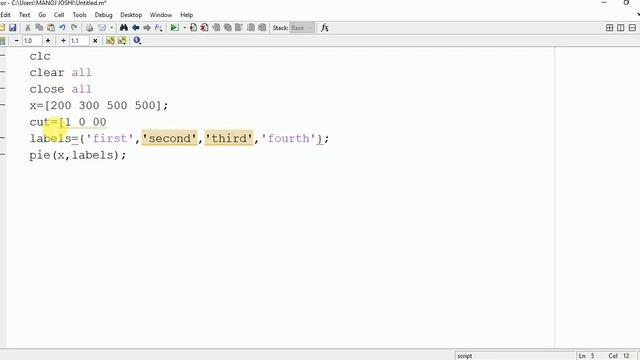Click the Evaluate cell and advance icon
The height and width of the screenshot is (360, 640).
click(122, 40)
